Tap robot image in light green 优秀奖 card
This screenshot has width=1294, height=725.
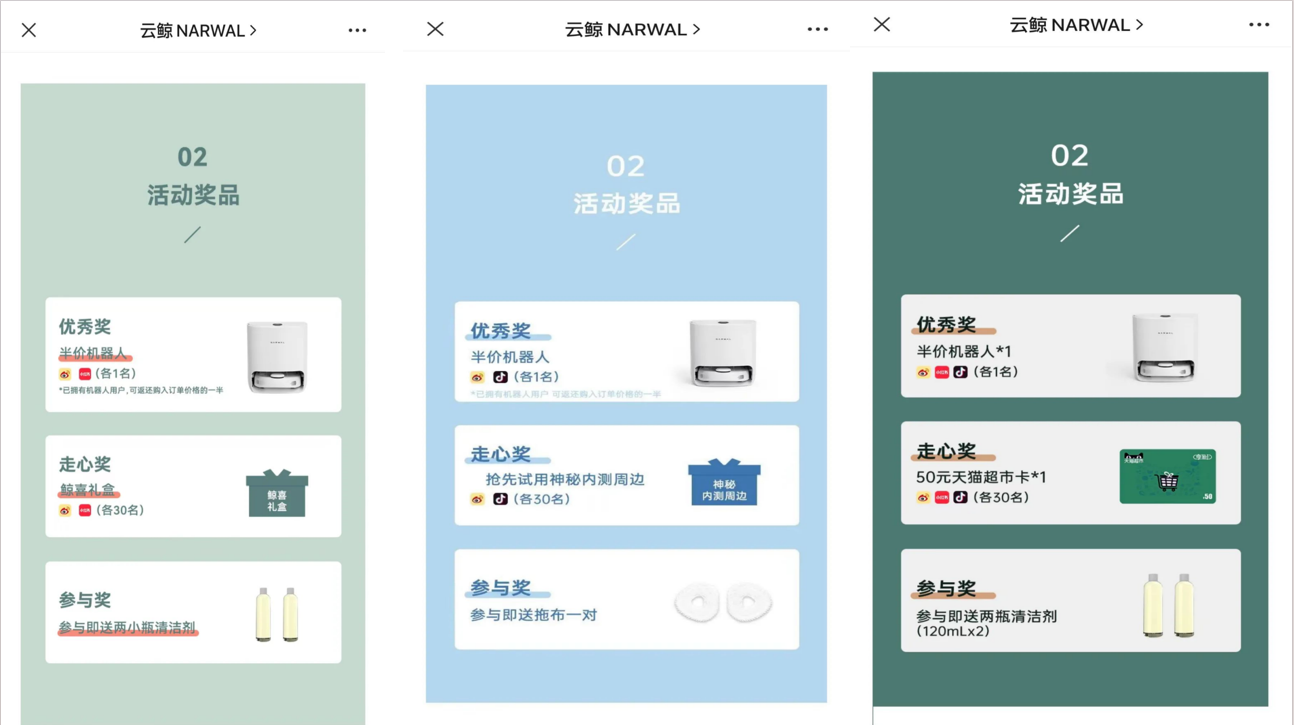277,356
